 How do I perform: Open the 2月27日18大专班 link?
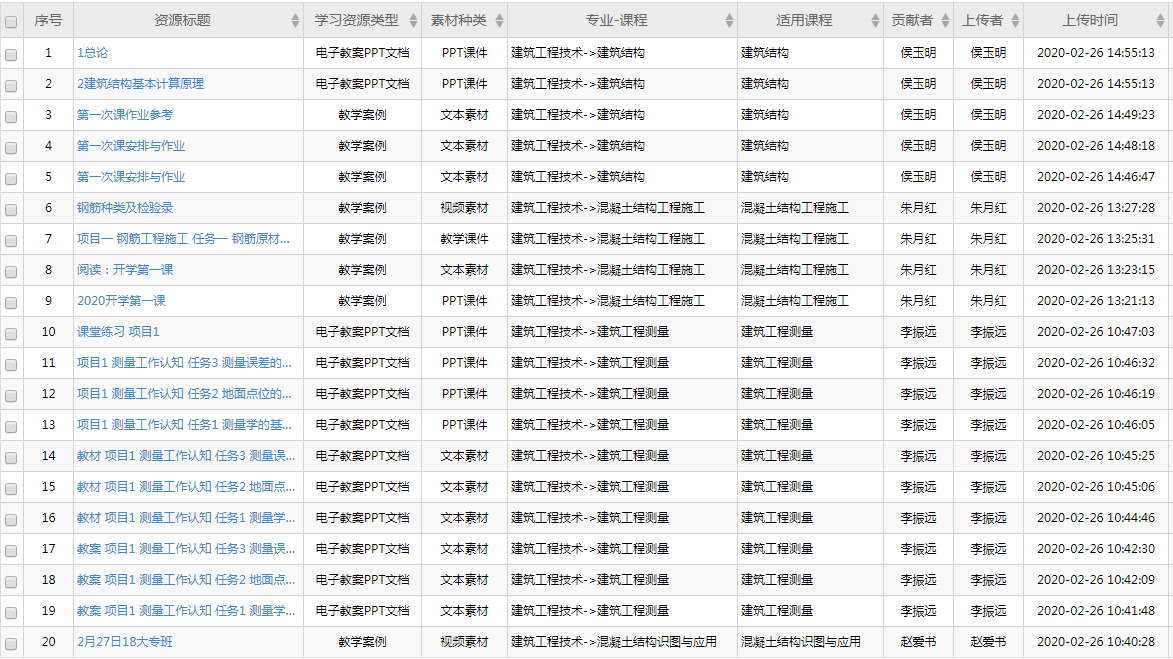[125, 642]
